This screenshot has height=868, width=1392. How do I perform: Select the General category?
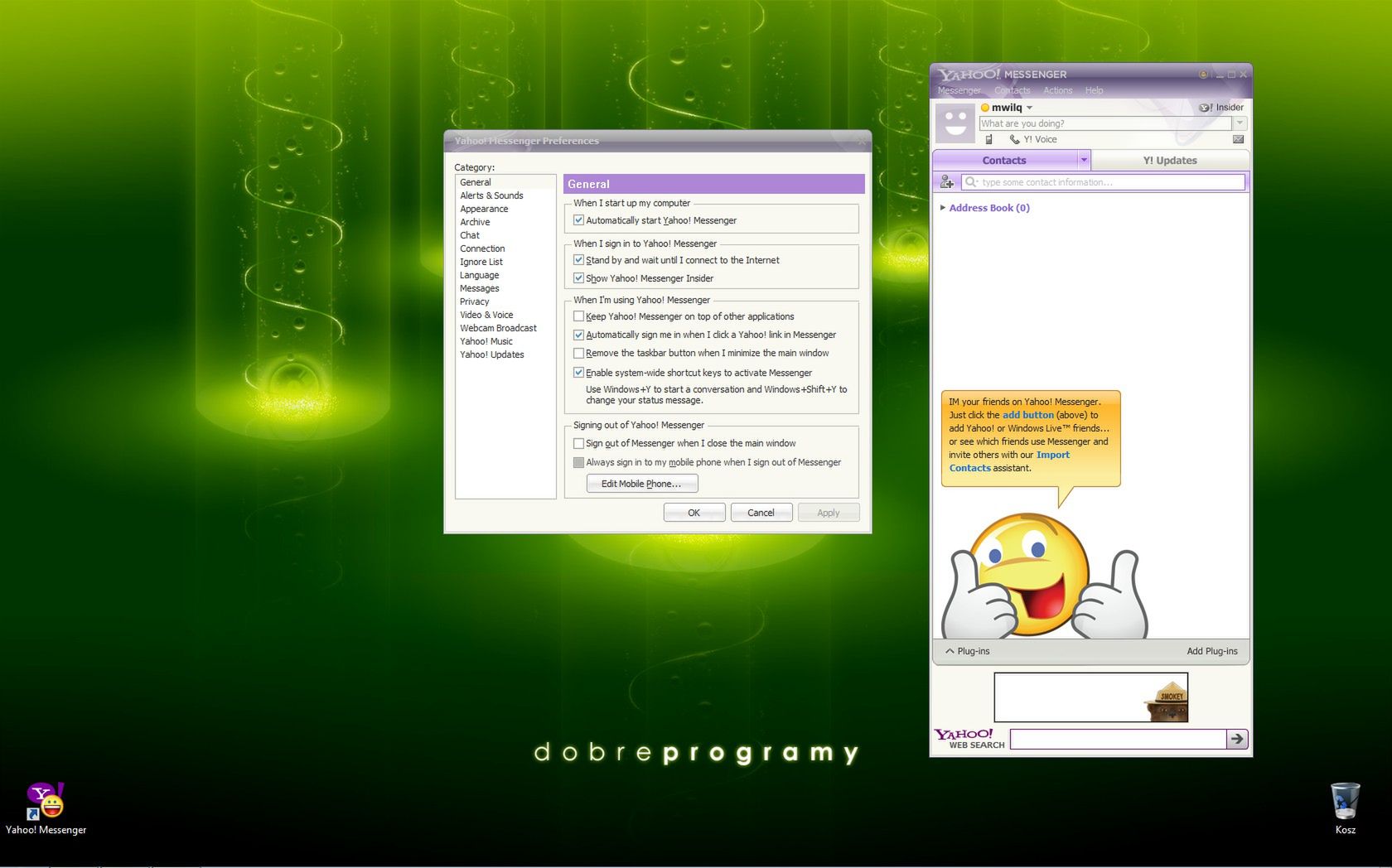(505, 182)
